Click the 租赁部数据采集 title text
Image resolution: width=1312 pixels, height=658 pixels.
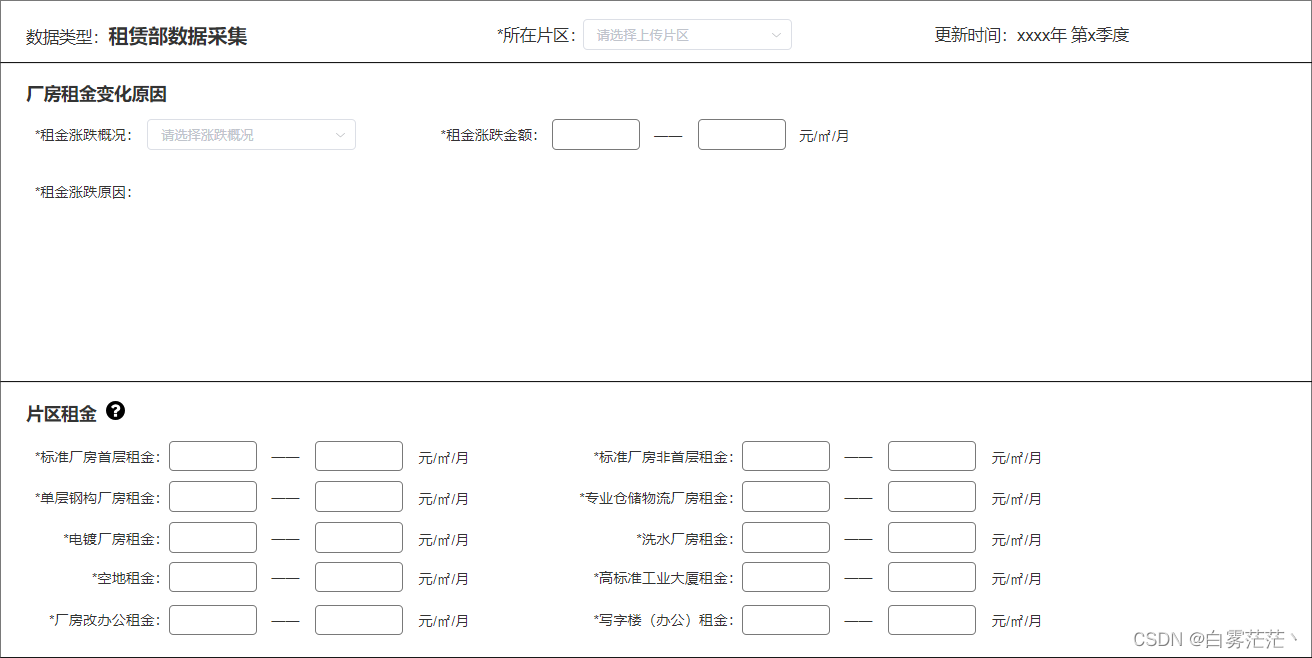pos(178,37)
